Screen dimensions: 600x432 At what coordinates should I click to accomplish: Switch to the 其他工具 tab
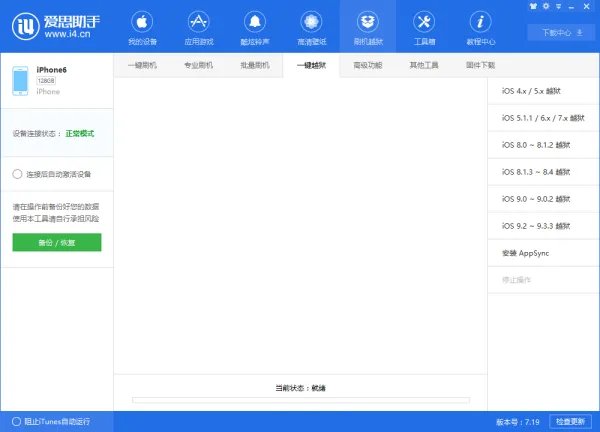tap(424, 65)
